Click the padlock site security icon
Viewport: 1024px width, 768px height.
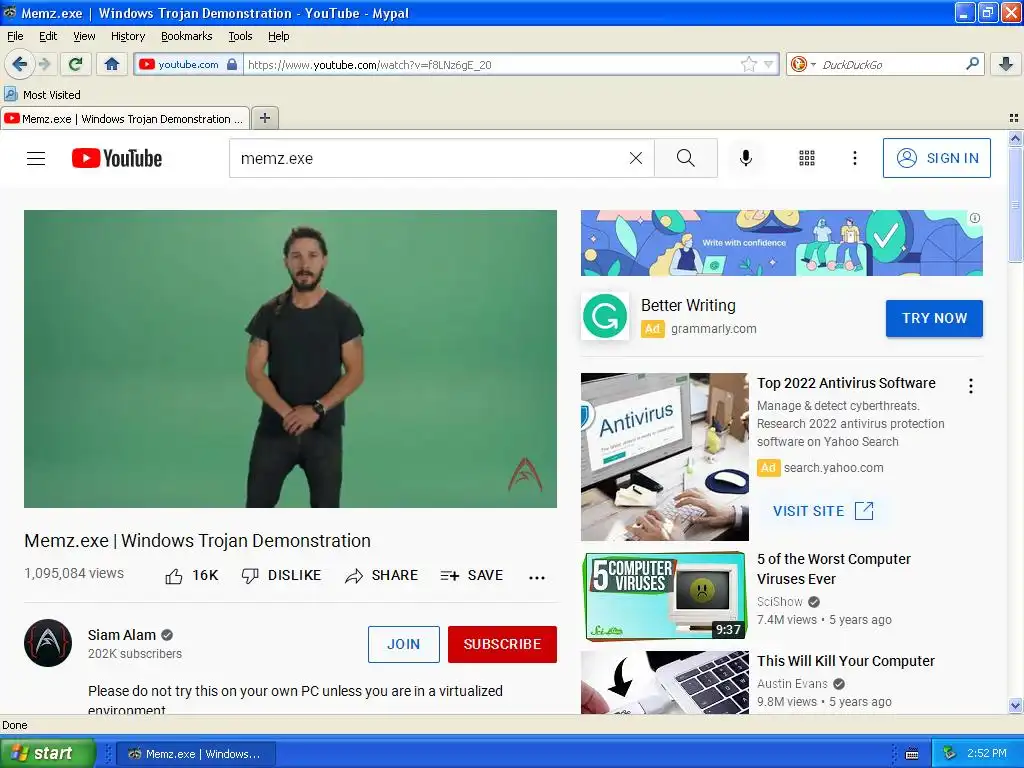point(232,64)
